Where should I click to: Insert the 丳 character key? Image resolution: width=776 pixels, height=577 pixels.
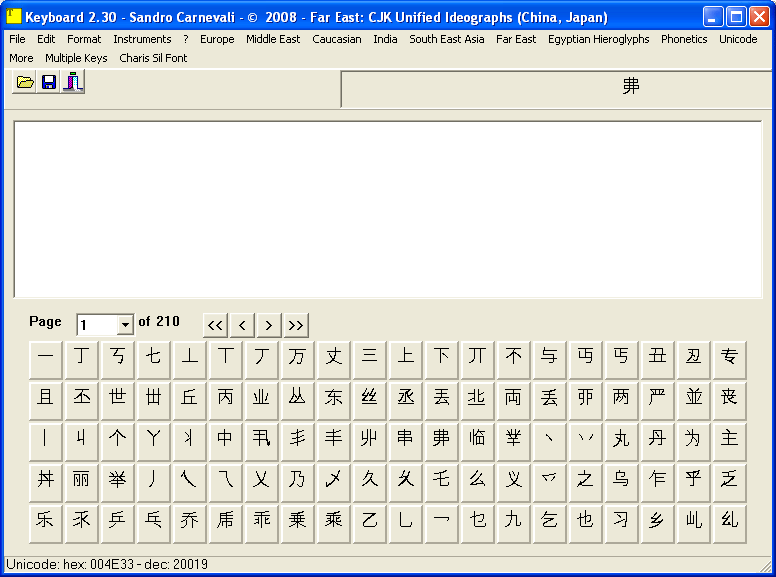(x=441, y=442)
